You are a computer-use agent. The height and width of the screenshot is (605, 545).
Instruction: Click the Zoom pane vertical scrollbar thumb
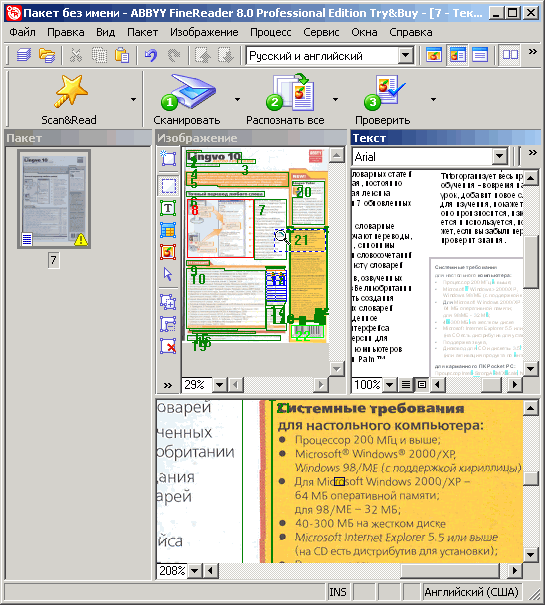[531, 478]
